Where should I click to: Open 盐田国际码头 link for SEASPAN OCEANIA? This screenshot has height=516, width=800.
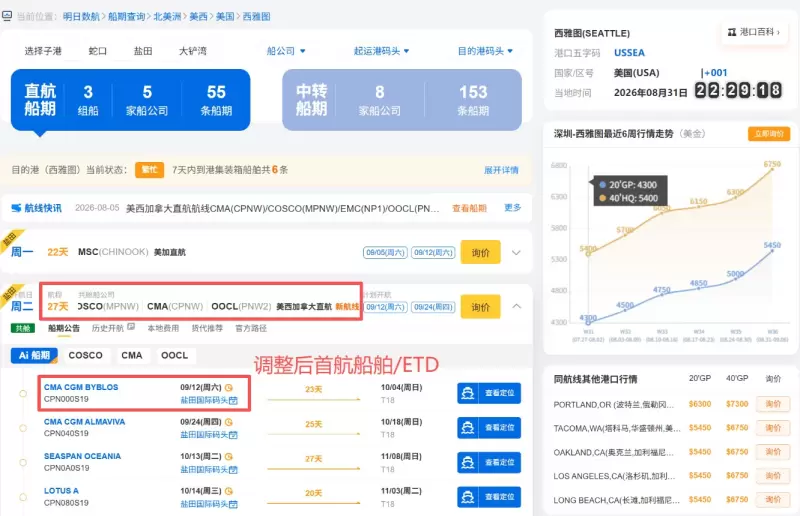(x=209, y=470)
